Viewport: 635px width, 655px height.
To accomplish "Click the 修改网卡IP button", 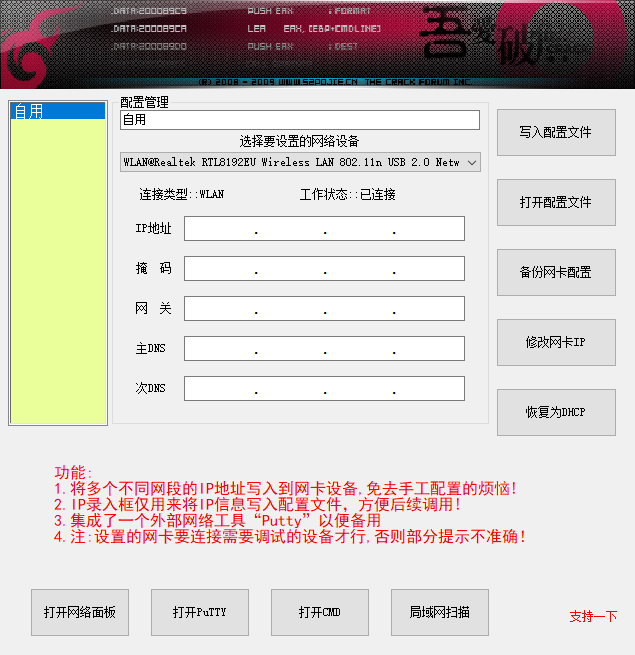I will click(556, 342).
